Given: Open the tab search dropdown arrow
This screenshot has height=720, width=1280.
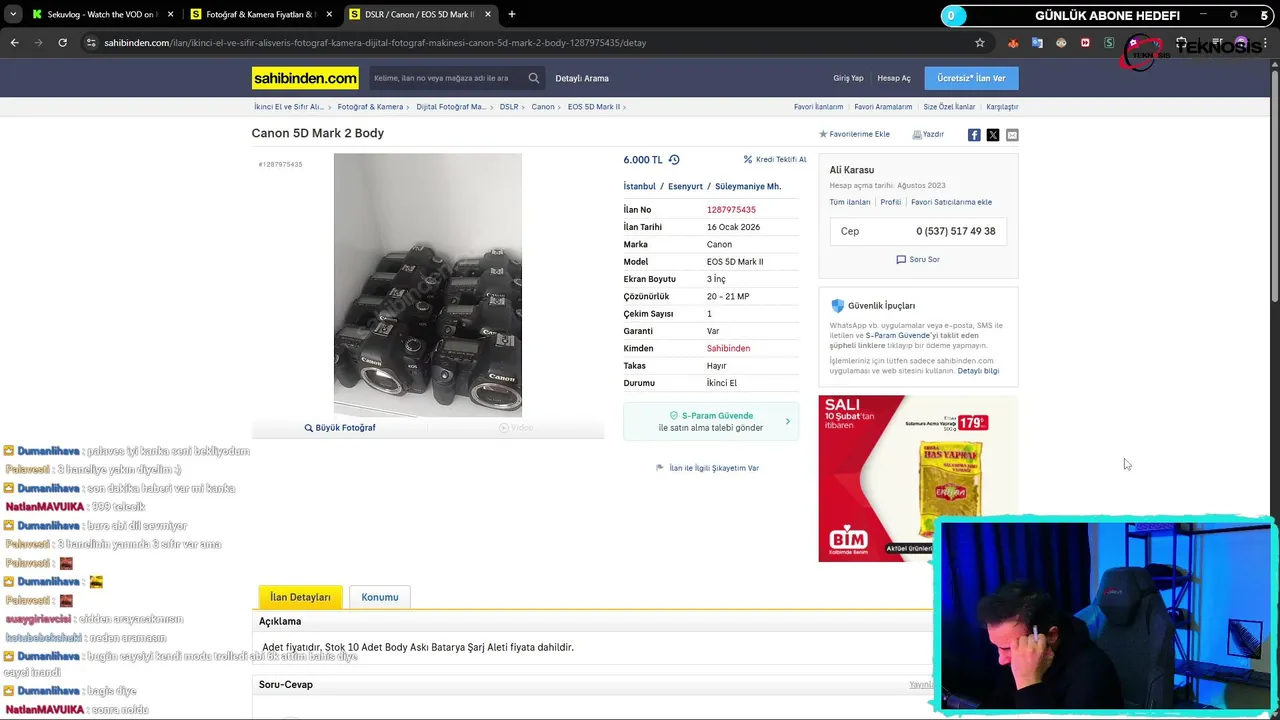Looking at the screenshot, I should click(13, 14).
